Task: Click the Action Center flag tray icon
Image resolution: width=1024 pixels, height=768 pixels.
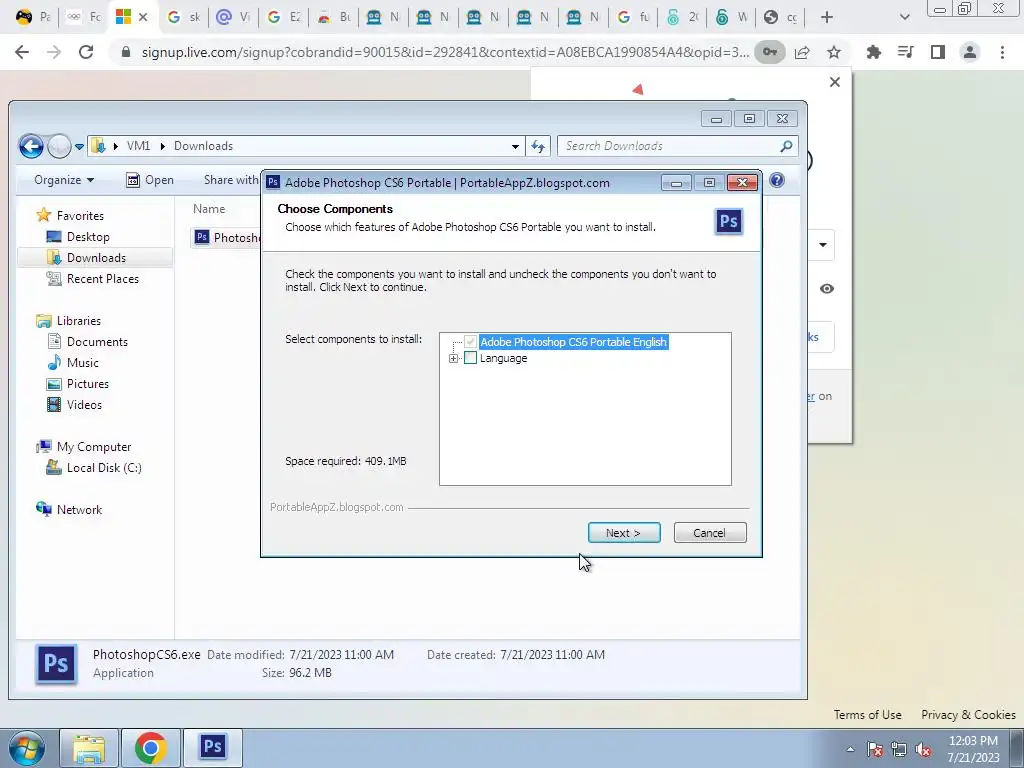Action: pos(875,750)
